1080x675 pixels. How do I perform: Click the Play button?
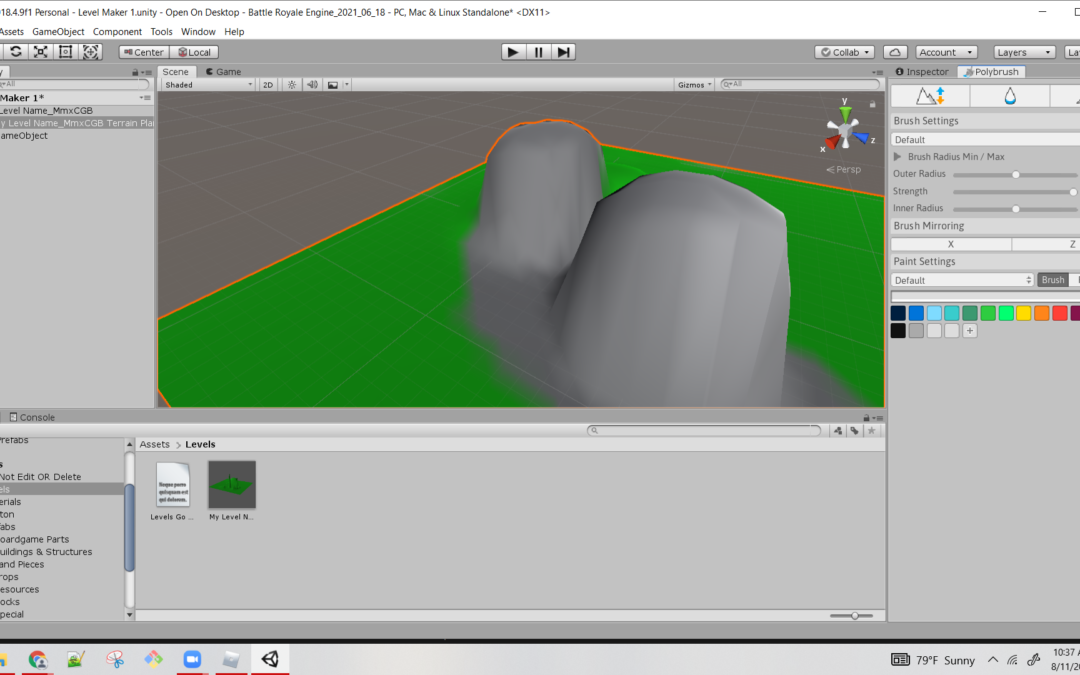pyautogui.click(x=512, y=52)
